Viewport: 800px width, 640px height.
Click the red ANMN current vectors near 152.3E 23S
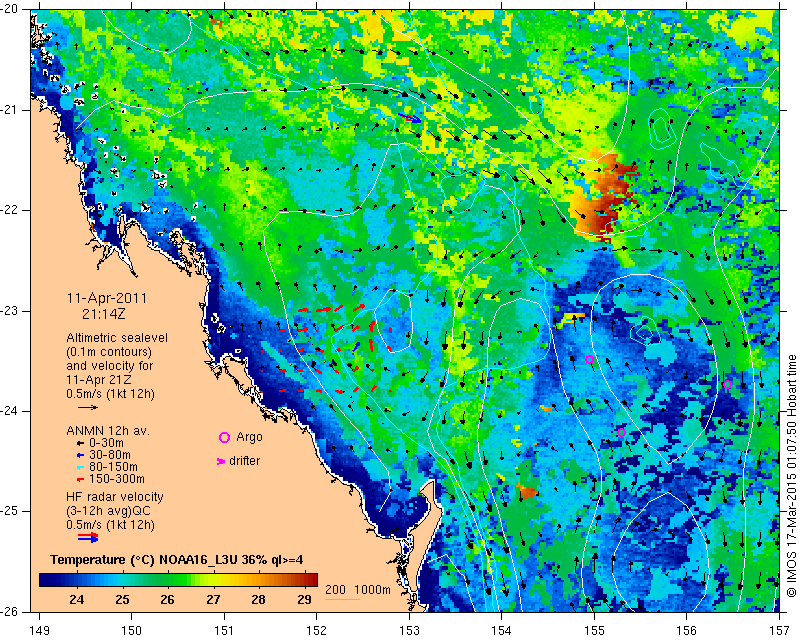(x=332, y=309)
